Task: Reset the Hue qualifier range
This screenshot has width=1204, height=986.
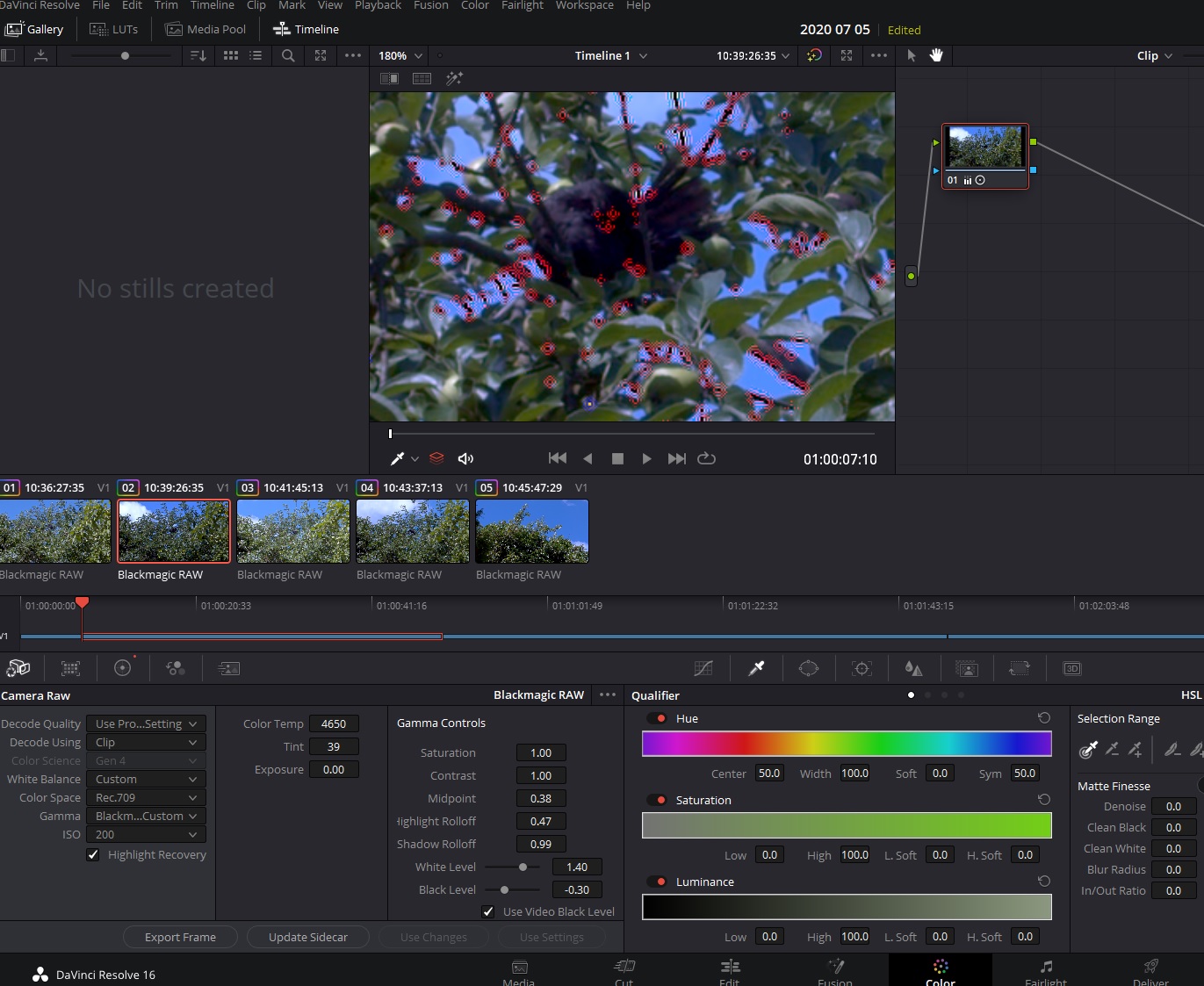Action: [1043, 718]
